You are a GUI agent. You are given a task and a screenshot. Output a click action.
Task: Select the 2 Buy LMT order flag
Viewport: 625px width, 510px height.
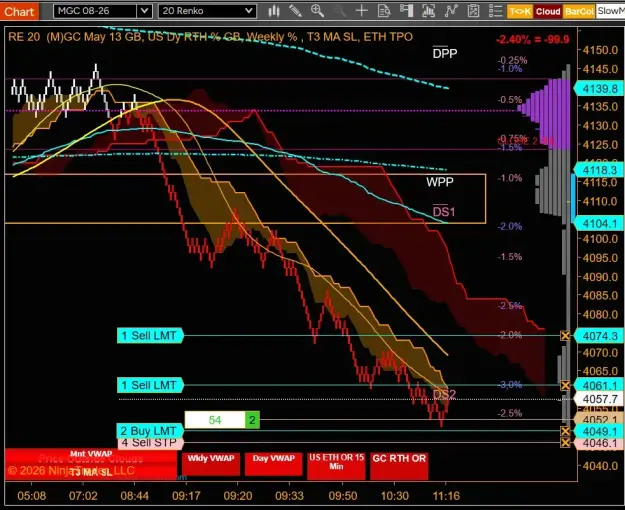click(x=150, y=431)
